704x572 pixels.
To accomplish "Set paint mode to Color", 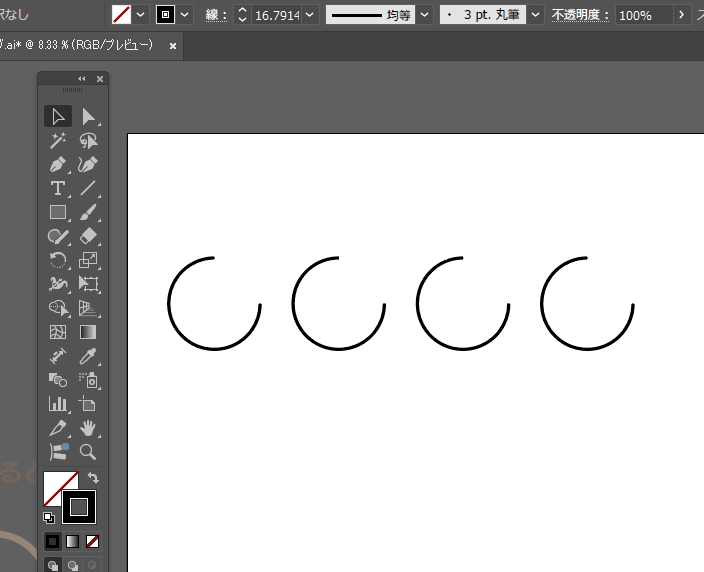I will [53, 541].
